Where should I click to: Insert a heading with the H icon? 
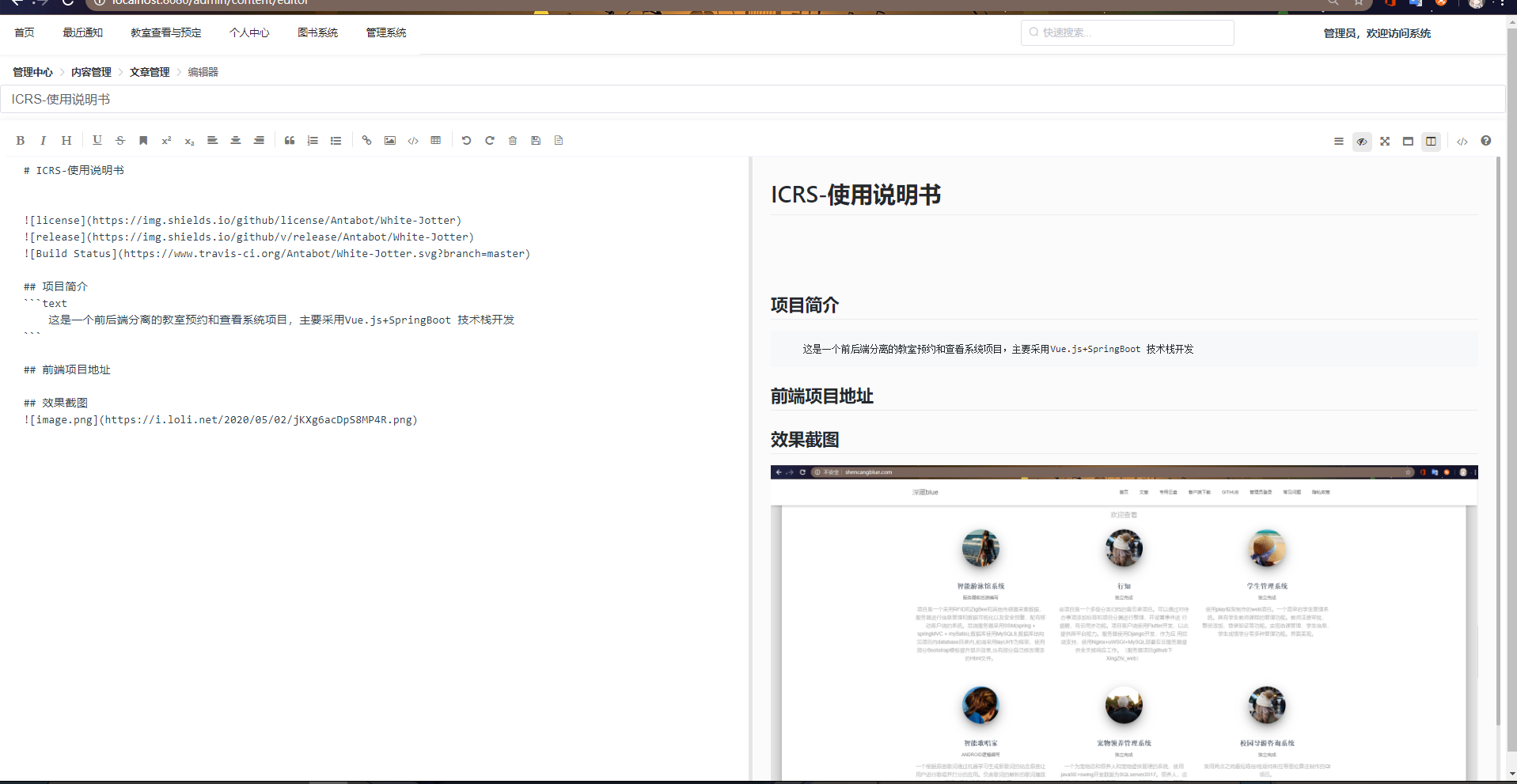tap(66, 141)
